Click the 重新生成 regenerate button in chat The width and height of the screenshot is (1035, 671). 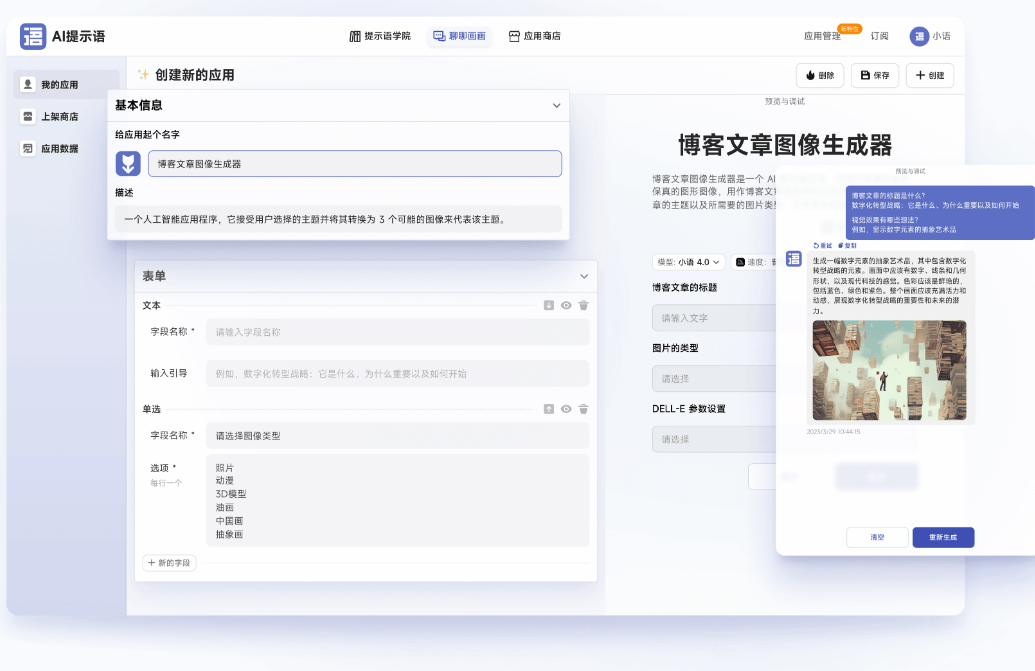click(x=942, y=537)
